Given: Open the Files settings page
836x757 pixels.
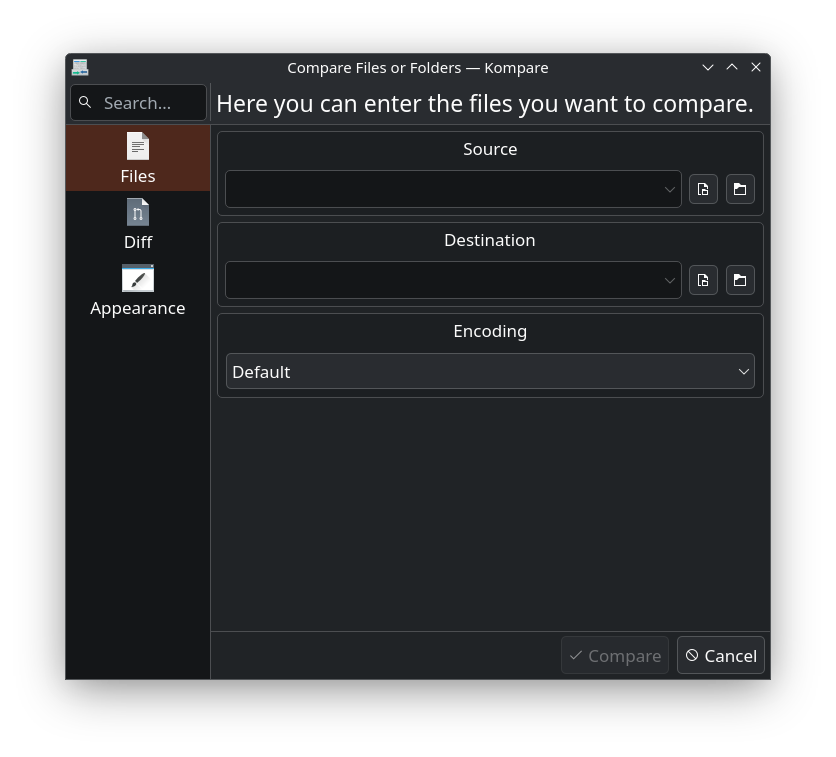Looking at the screenshot, I should [137, 157].
